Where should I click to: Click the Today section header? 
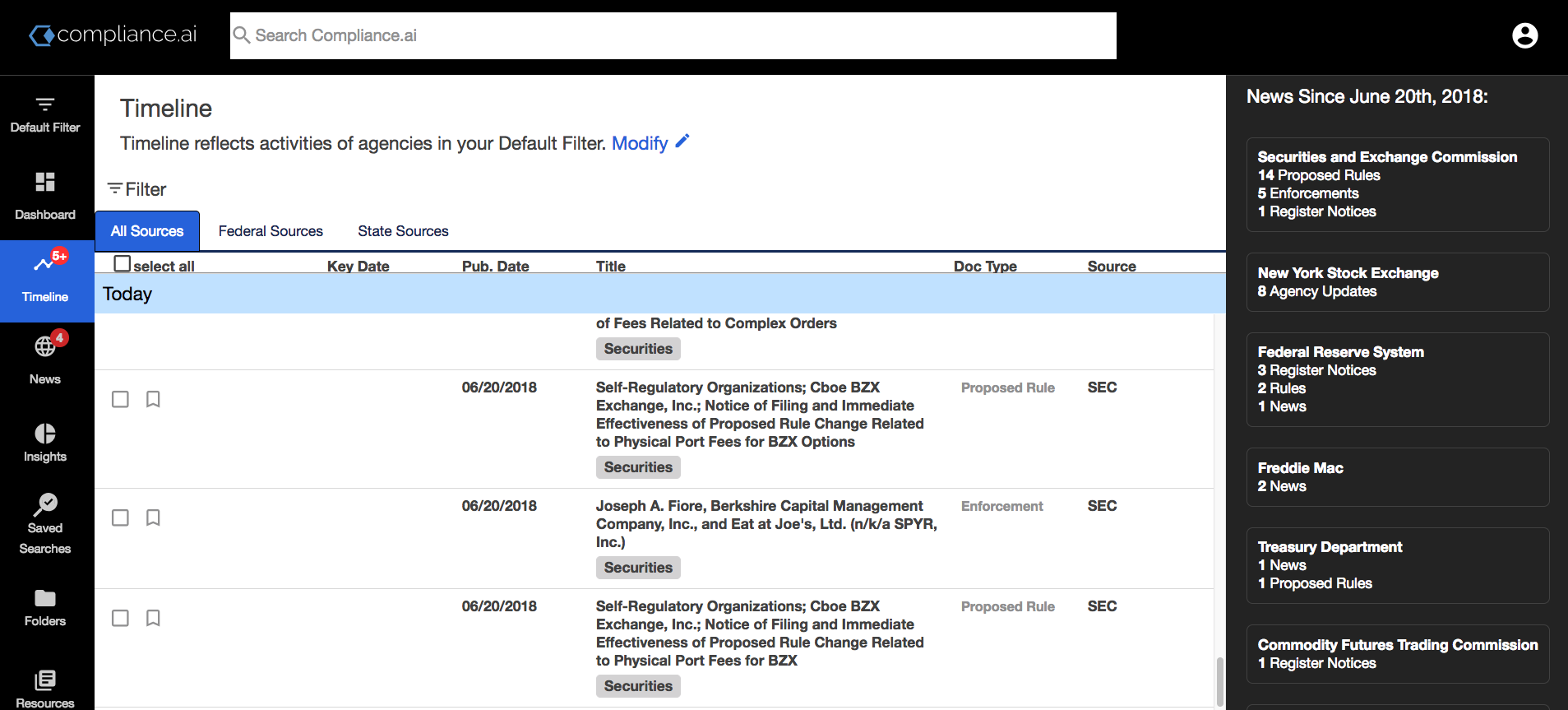tap(660, 294)
